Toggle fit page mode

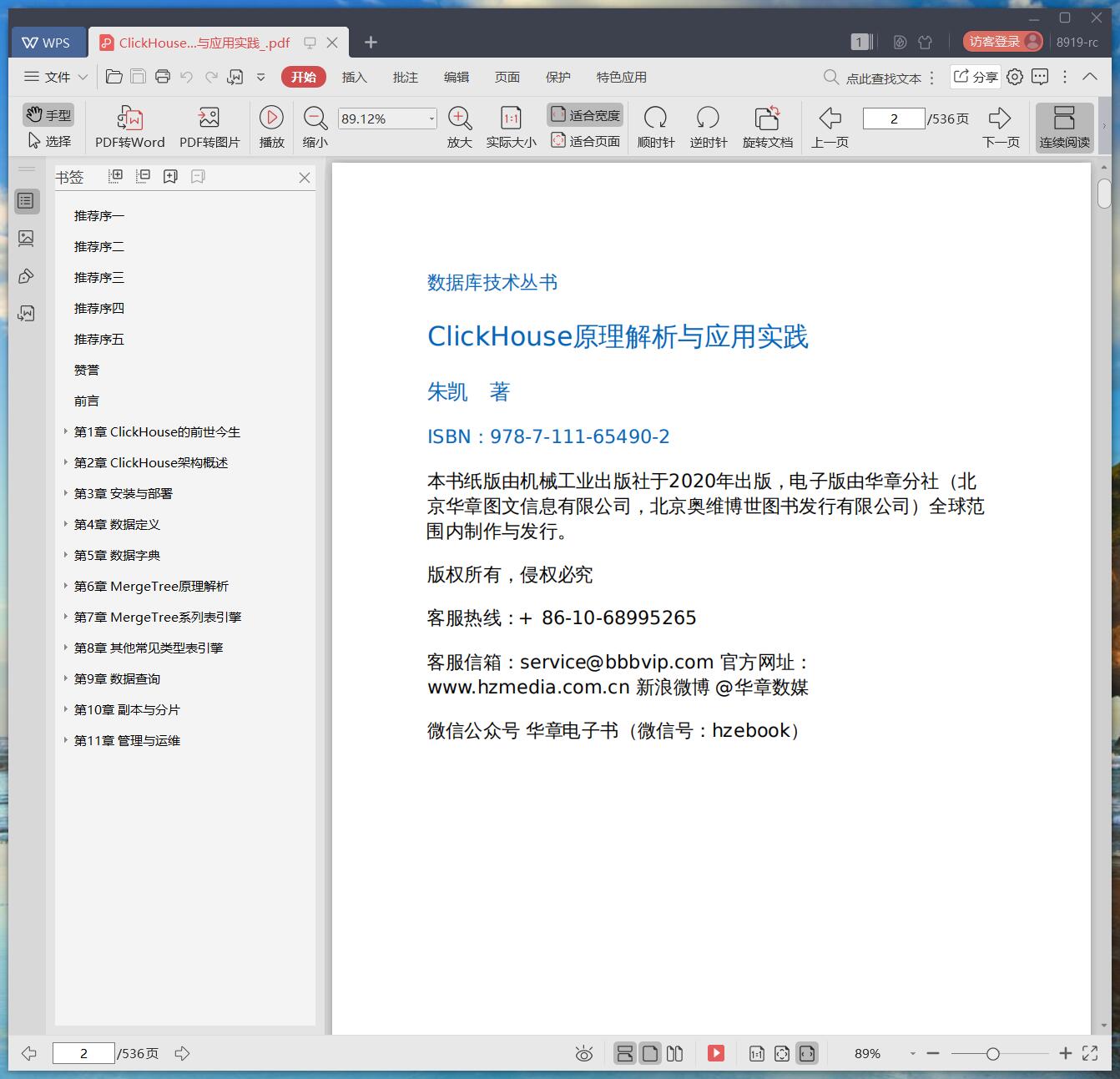(585, 141)
